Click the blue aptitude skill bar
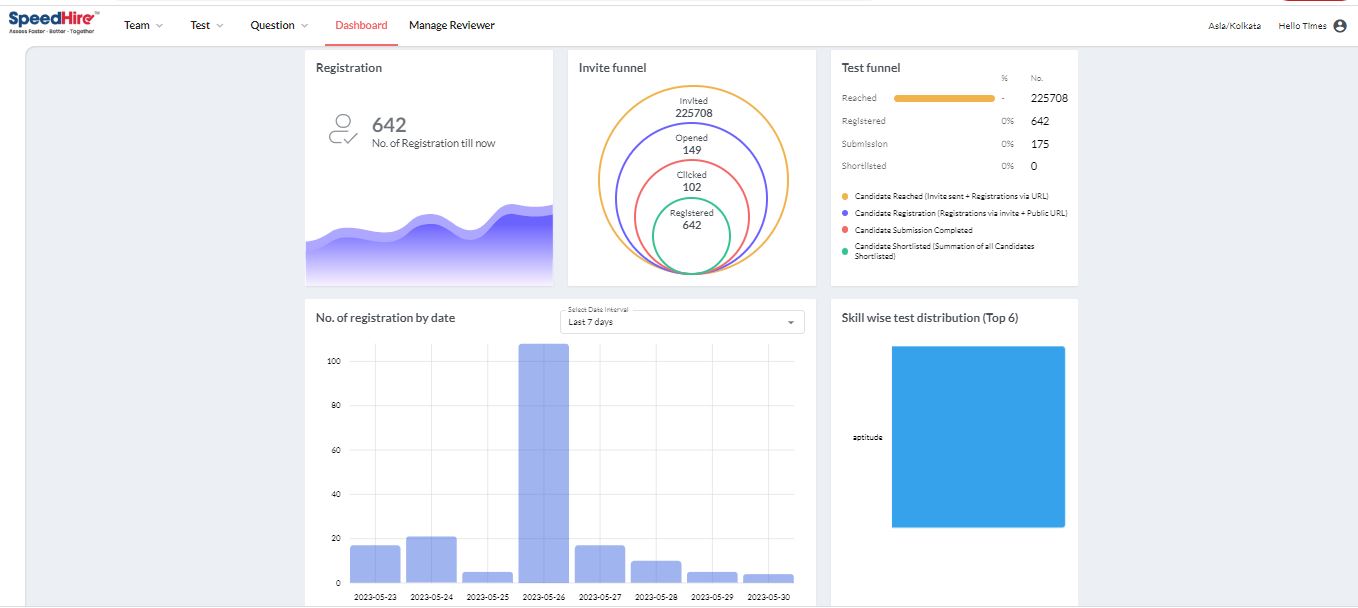1358x608 pixels. point(978,437)
